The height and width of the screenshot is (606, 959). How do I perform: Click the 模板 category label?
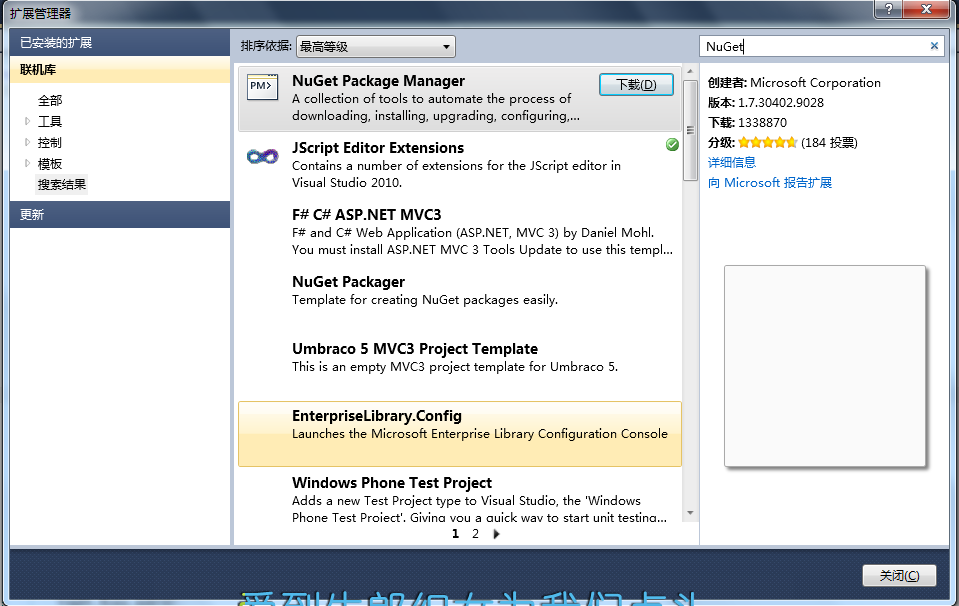tap(50, 163)
